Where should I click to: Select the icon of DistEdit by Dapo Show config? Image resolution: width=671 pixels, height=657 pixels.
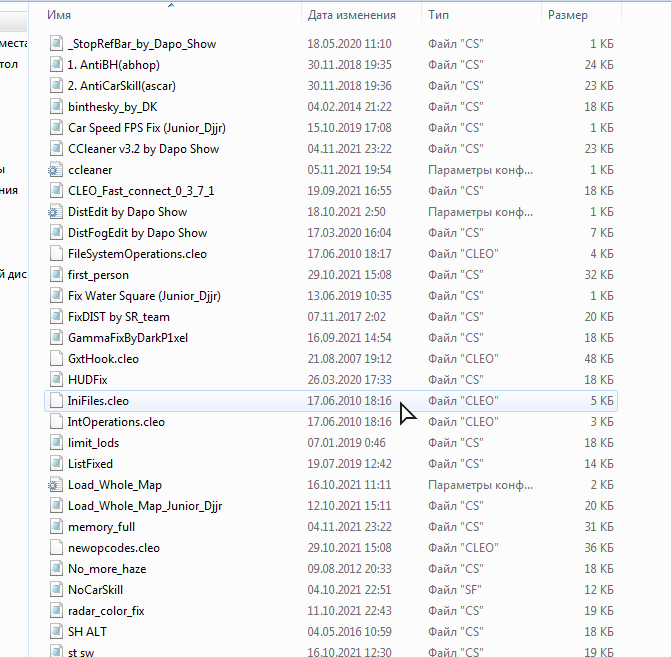(56, 212)
